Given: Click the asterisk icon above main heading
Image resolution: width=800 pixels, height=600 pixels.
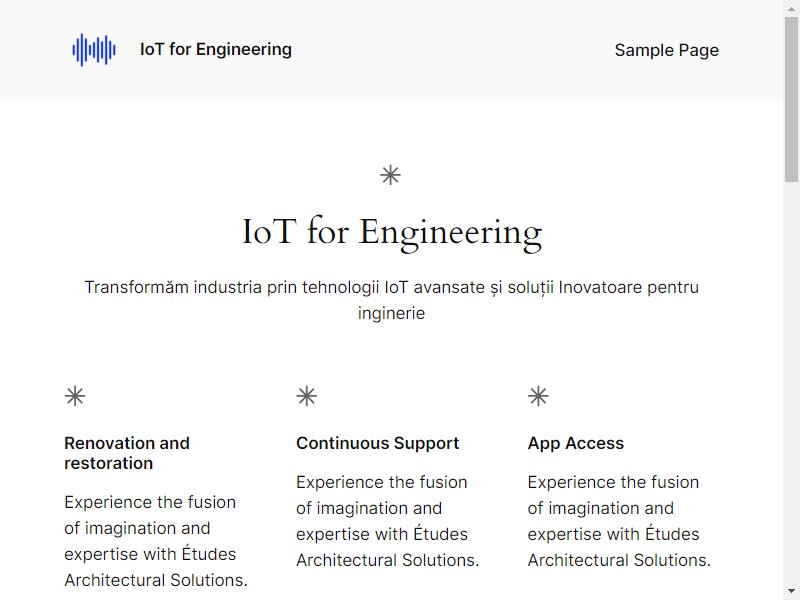Looking at the screenshot, I should pos(391,175).
